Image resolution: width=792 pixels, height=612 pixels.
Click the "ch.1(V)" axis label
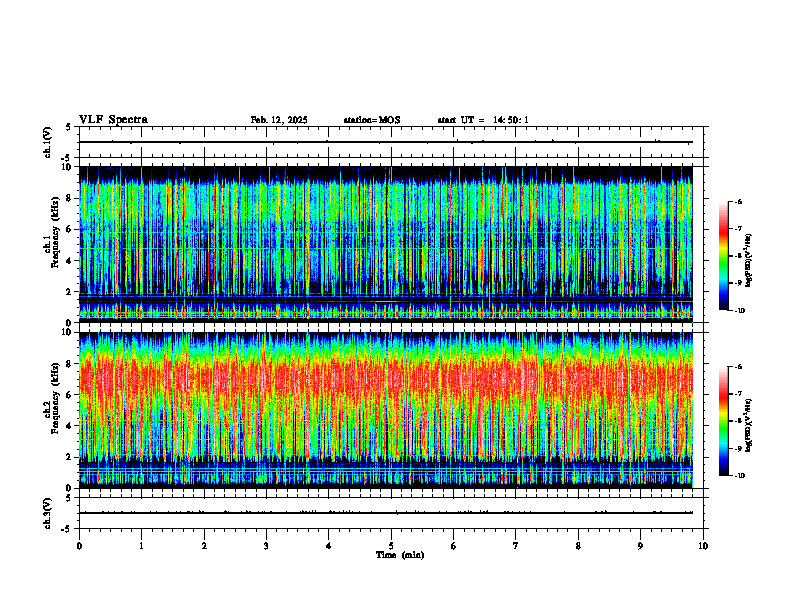pos(47,142)
